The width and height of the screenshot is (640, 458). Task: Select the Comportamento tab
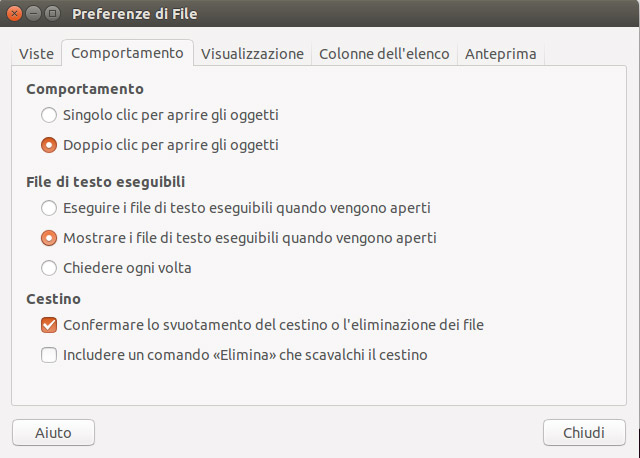pos(127,53)
